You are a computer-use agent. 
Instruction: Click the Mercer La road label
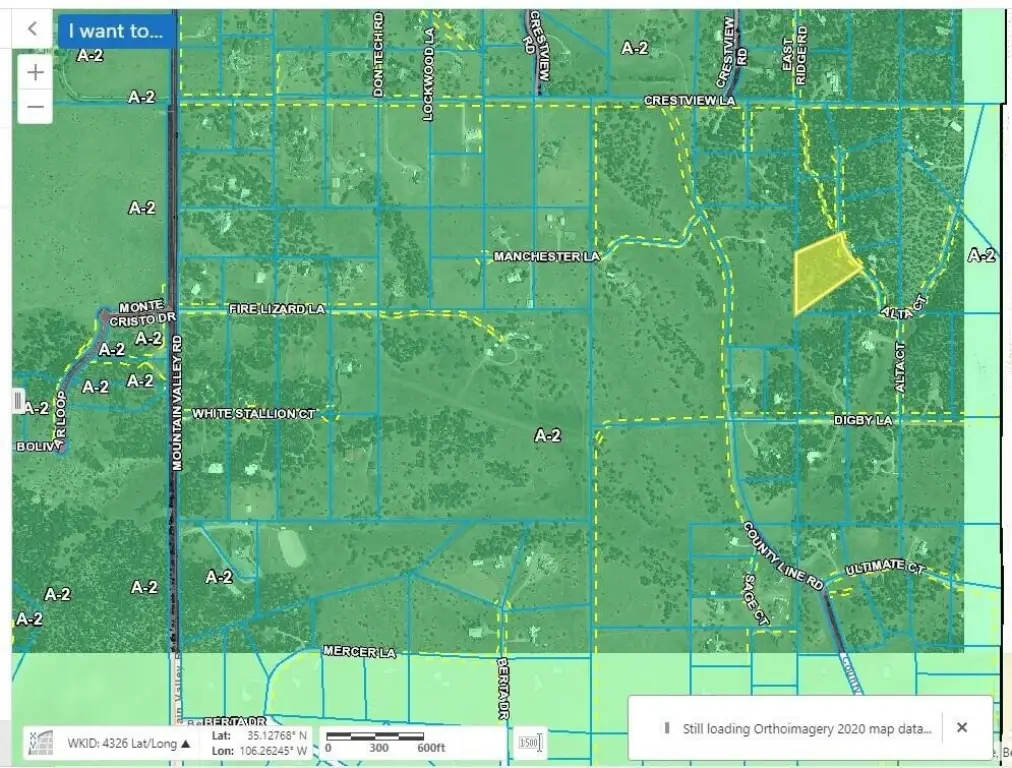(359, 652)
